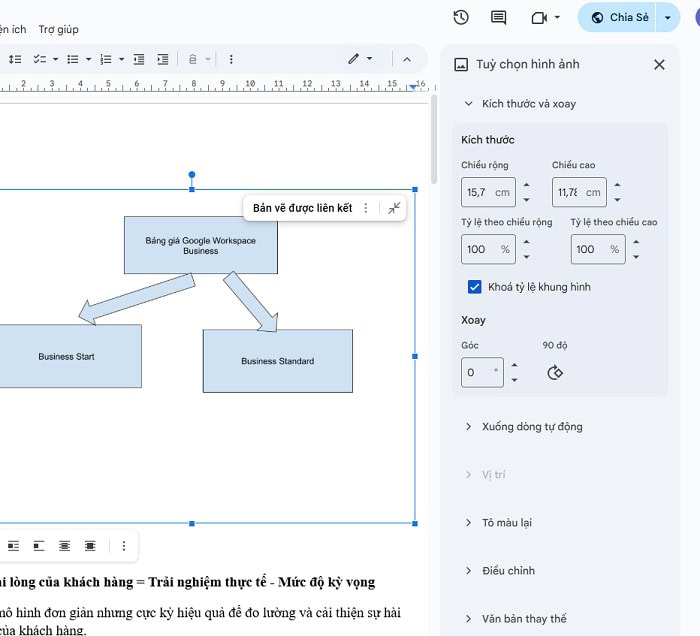Image resolution: width=700 pixels, height=636 pixels.
Task: Click the increase indent icon
Action: [163, 59]
